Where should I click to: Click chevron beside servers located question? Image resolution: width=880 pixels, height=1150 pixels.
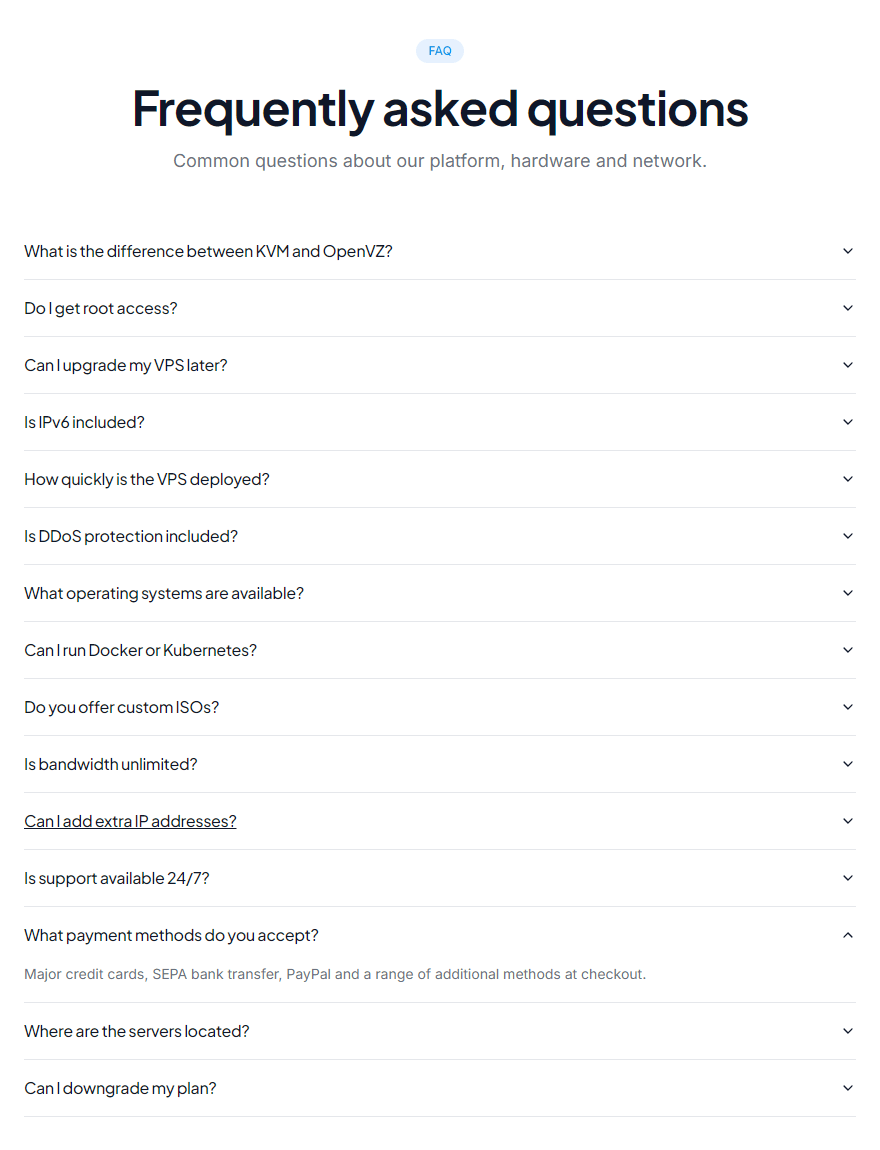click(848, 1031)
